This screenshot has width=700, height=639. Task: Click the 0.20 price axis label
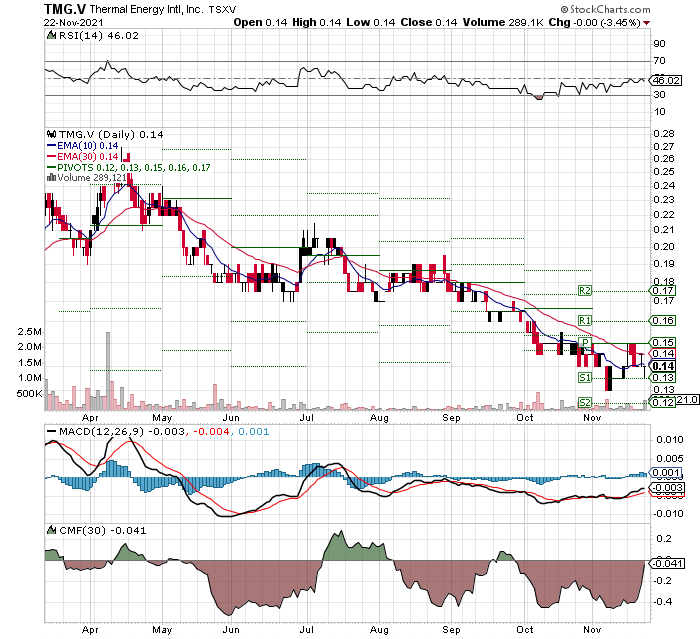(x=664, y=246)
